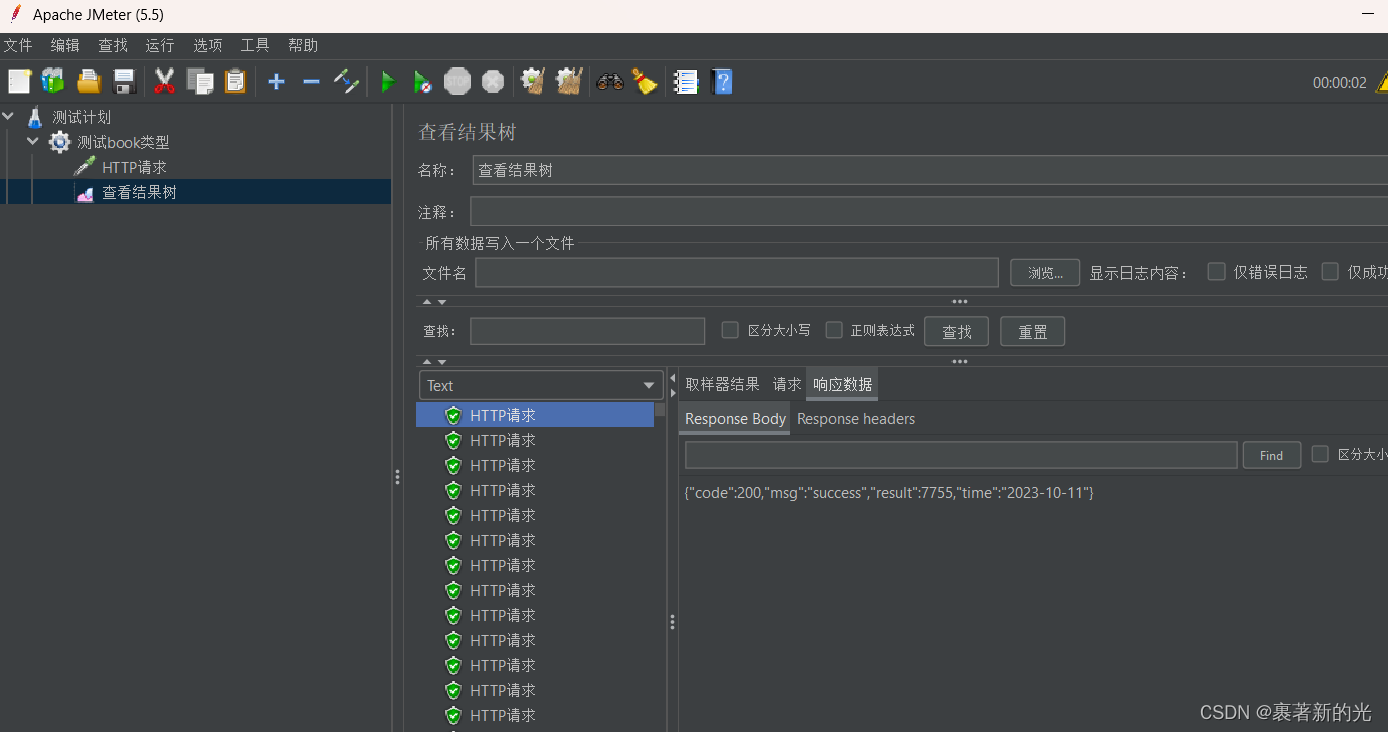1388x732 pixels.
Task: Click the 浏览... button
Action: (1045, 273)
